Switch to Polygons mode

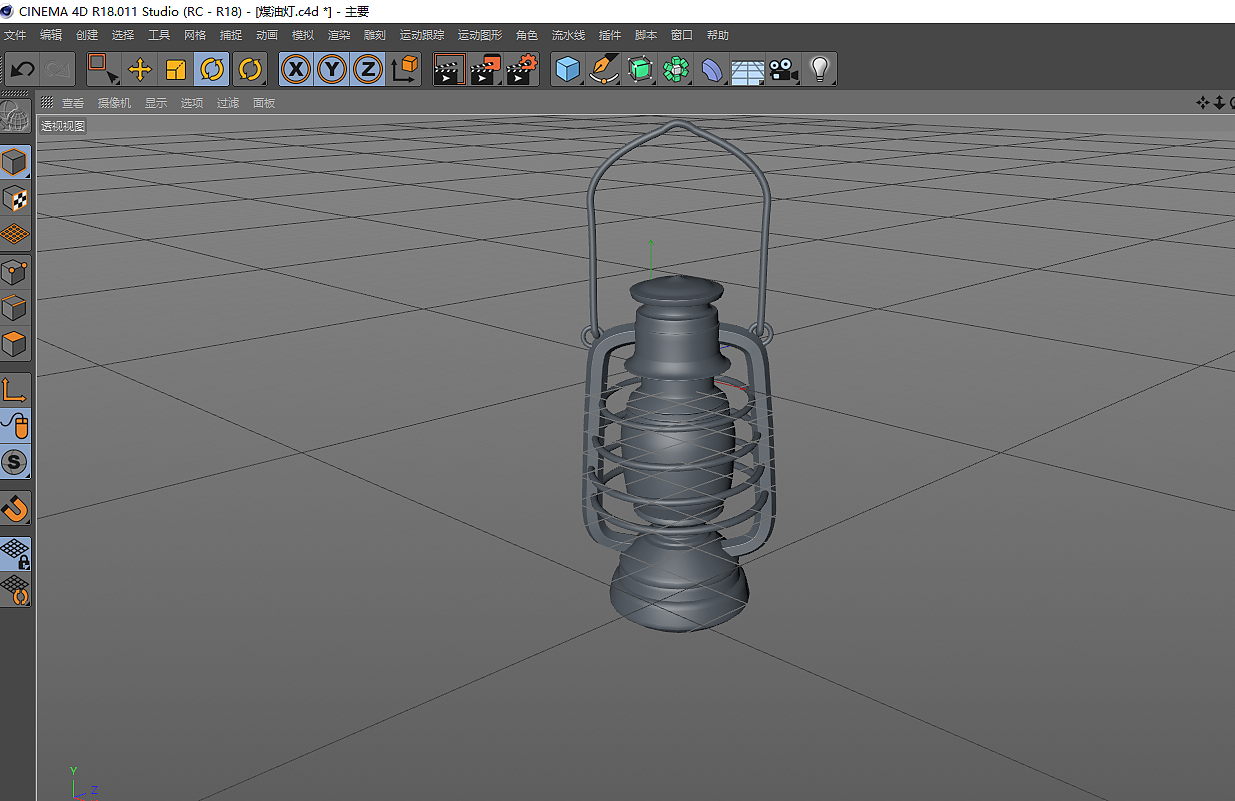(15, 343)
